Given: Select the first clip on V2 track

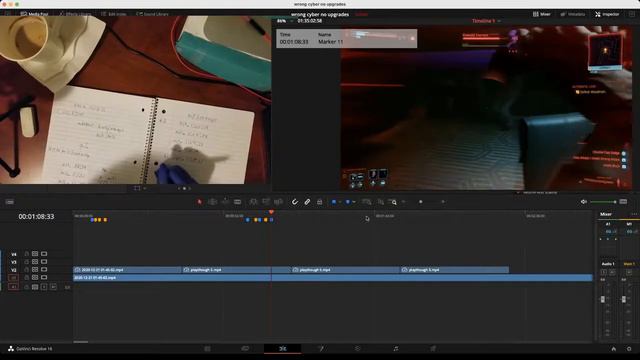Looking at the screenshot, I should tap(127, 270).
